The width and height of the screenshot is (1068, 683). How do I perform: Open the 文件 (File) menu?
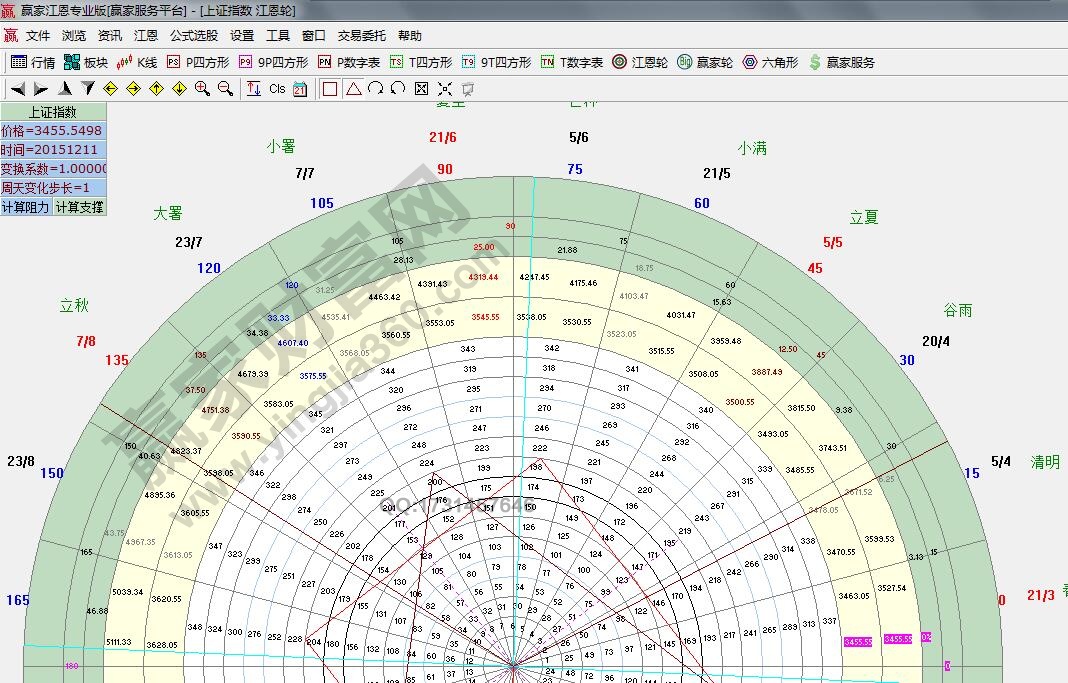coord(38,35)
